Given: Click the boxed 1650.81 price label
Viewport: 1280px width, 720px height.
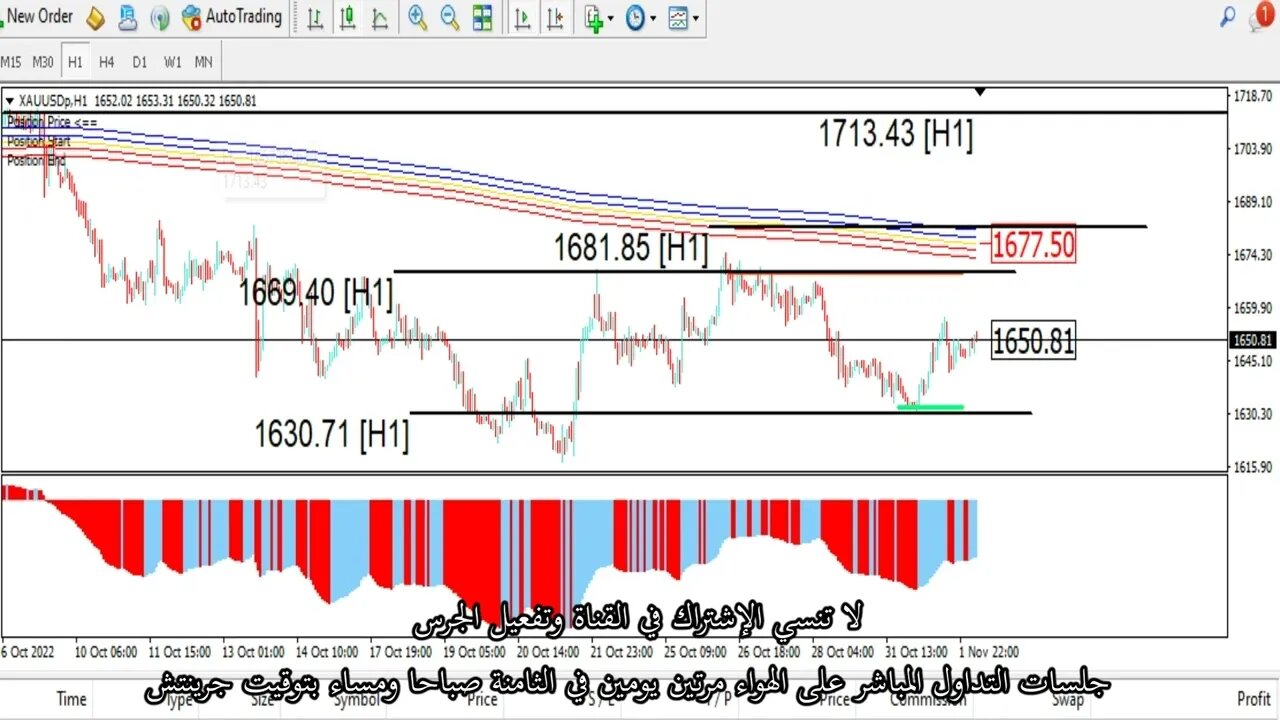Looking at the screenshot, I should point(1033,342).
